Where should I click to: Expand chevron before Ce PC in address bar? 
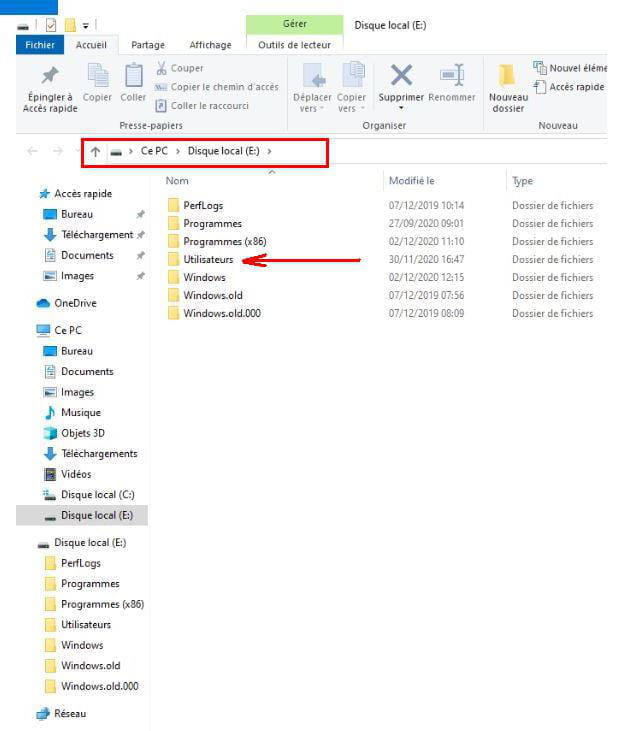point(131,152)
